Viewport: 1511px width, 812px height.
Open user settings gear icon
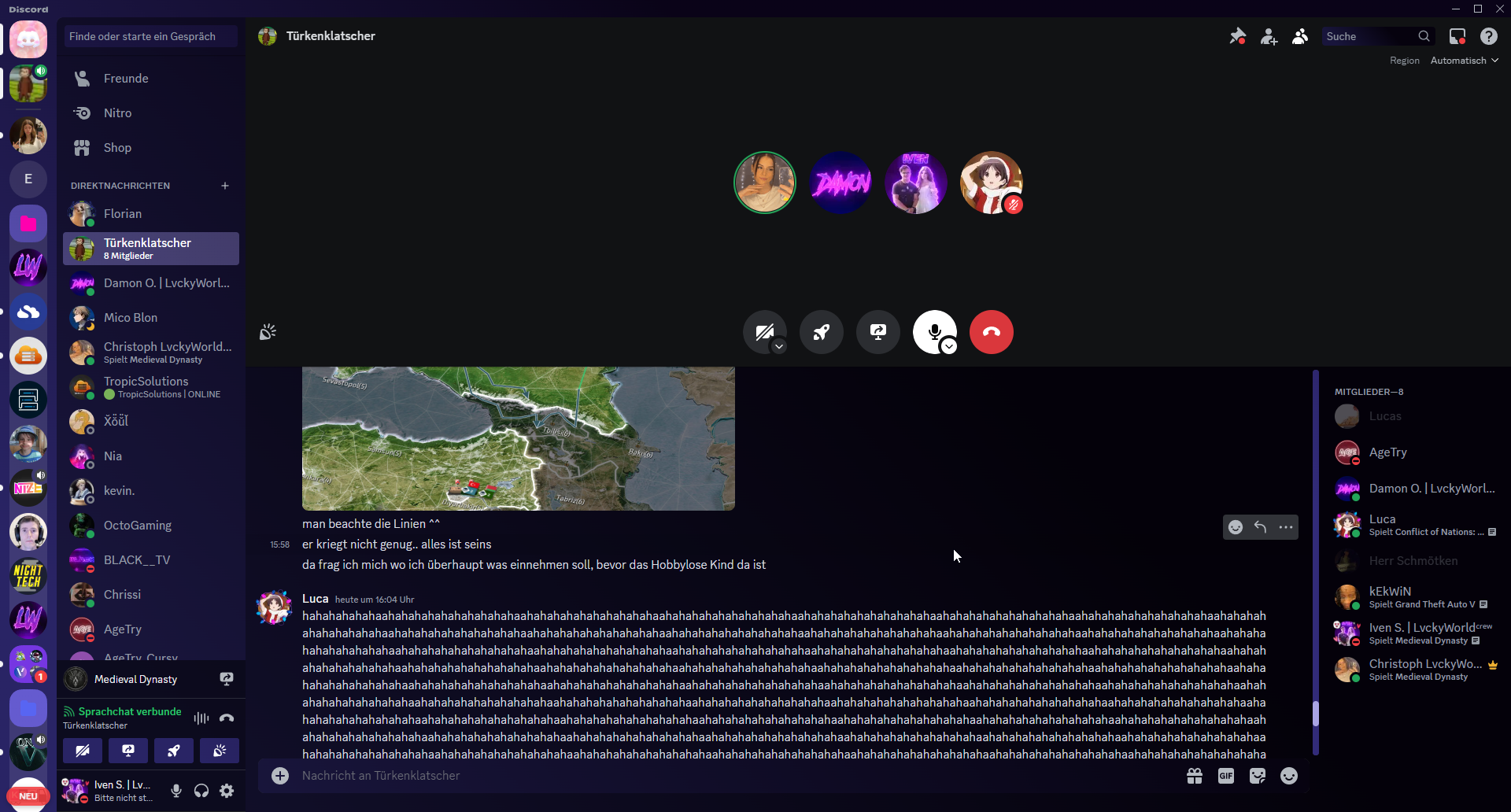pos(227,791)
